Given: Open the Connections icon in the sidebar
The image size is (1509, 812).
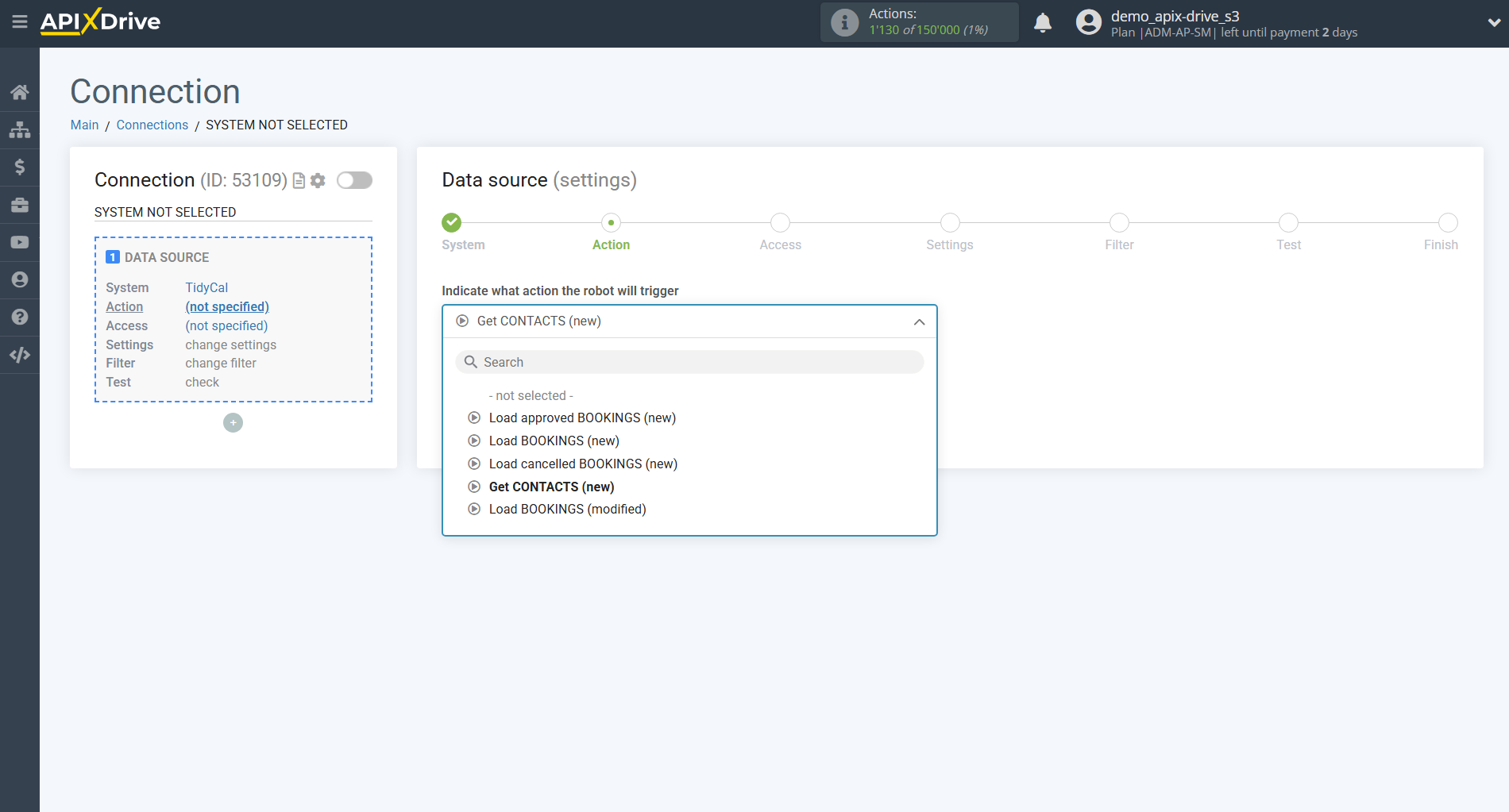Looking at the screenshot, I should [x=20, y=129].
